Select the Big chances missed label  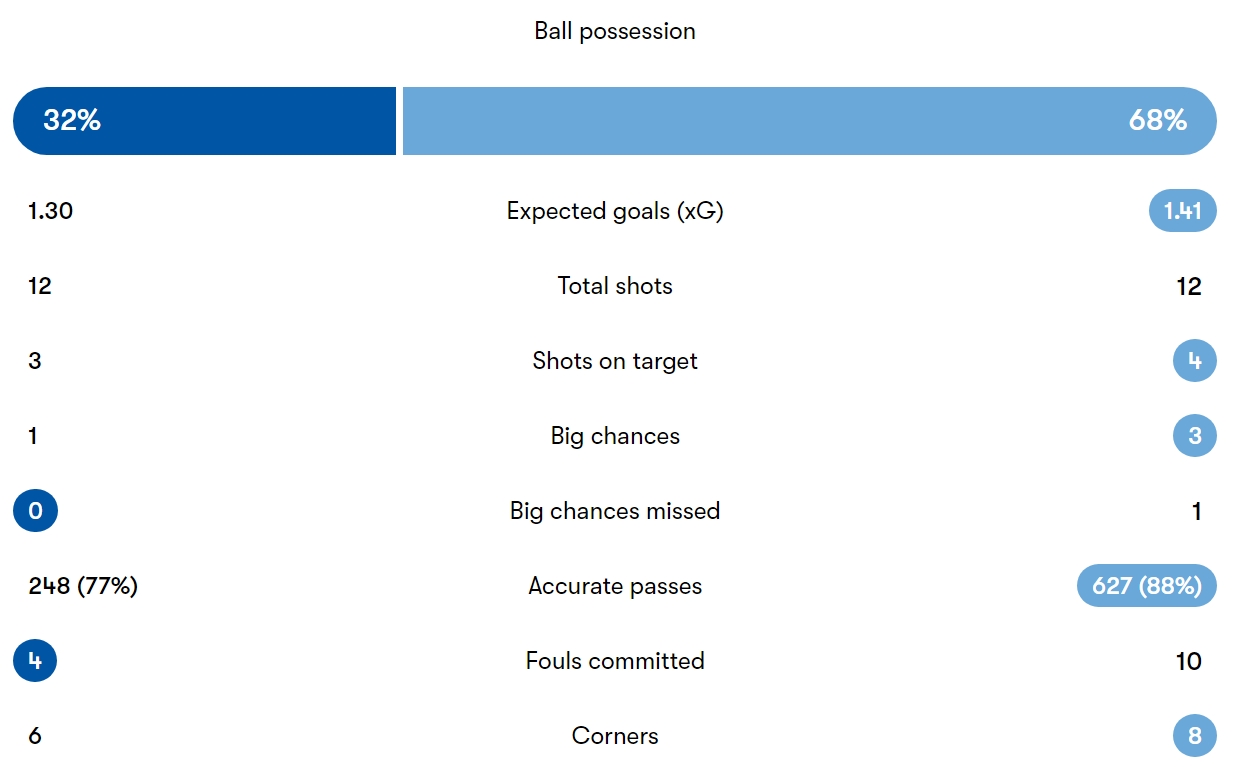coord(615,511)
